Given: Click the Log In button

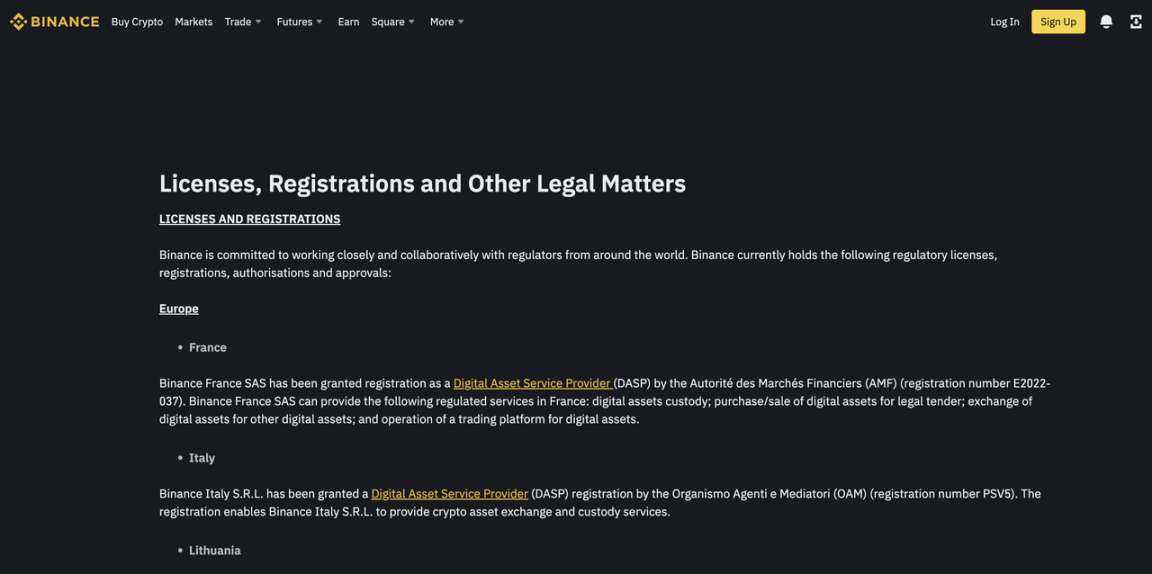Looking at the screenshot, I should 1005,22.
